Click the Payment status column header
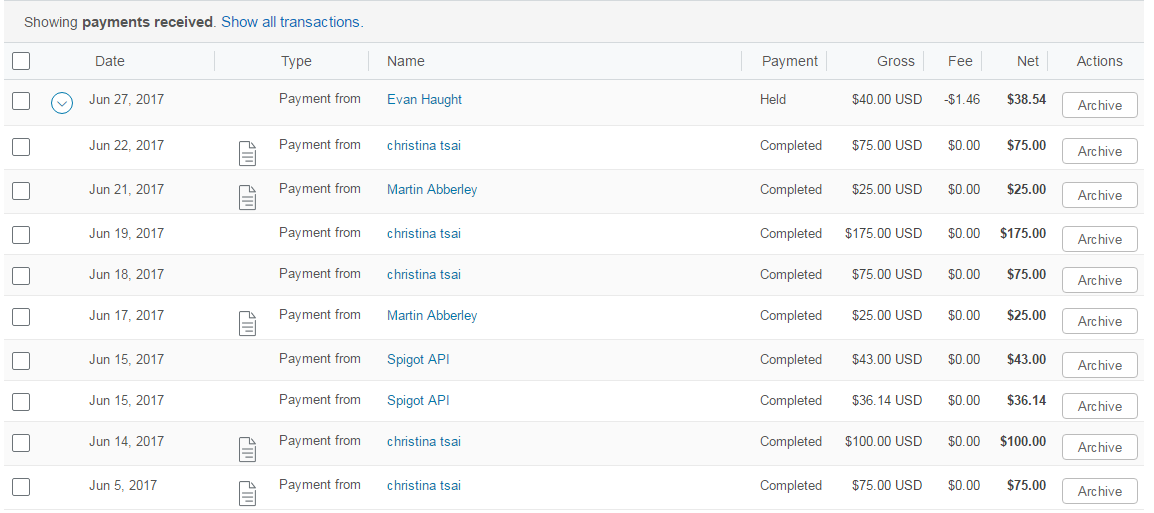 (790, 61)
